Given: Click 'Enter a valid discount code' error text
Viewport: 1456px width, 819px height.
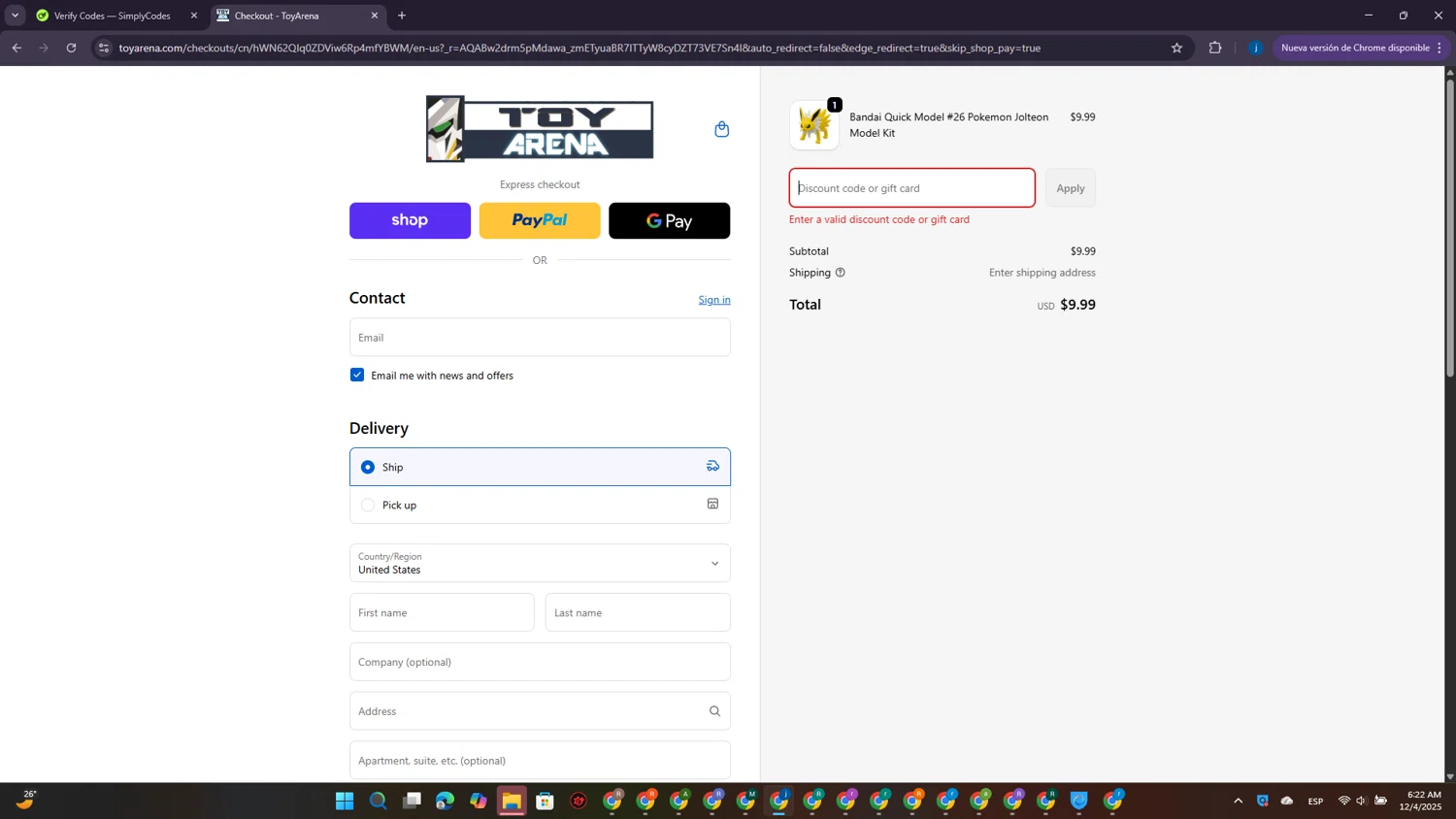Looking at the screenshot, I should click(879, 219).
